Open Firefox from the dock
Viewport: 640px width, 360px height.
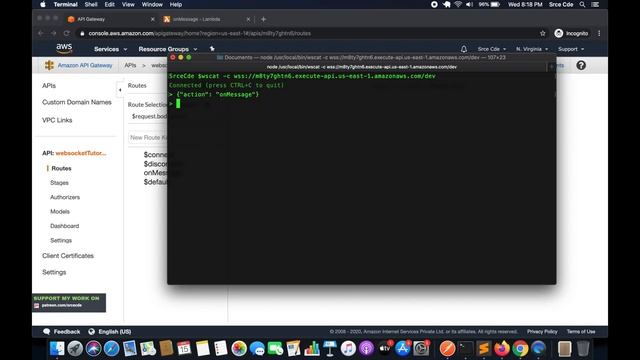click(502, 349)
